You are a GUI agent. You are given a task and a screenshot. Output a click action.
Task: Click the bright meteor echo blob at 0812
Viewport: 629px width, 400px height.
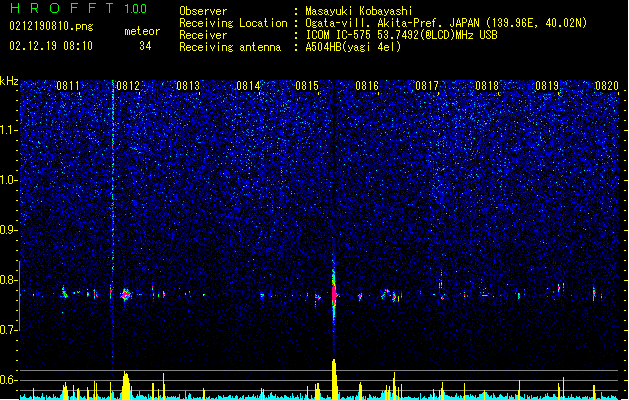point(126,295)
